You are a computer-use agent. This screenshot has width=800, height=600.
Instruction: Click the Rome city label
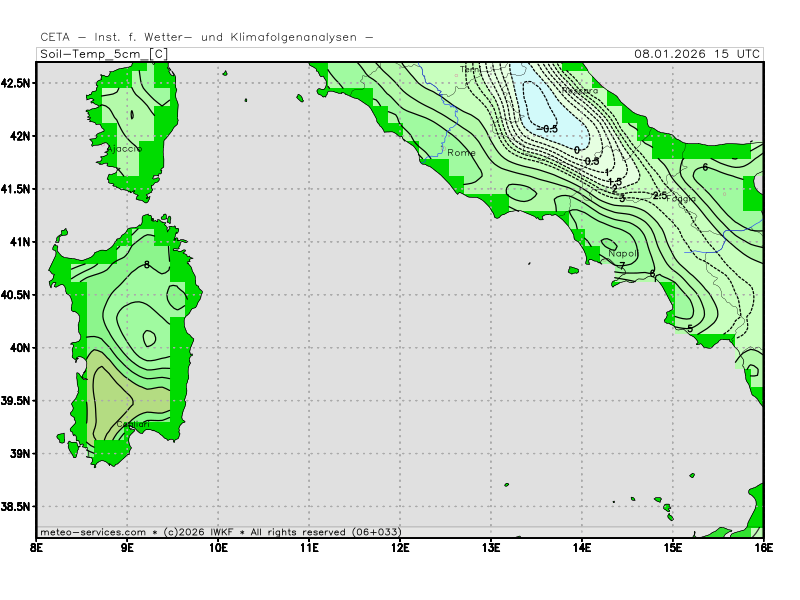(461, 153)
